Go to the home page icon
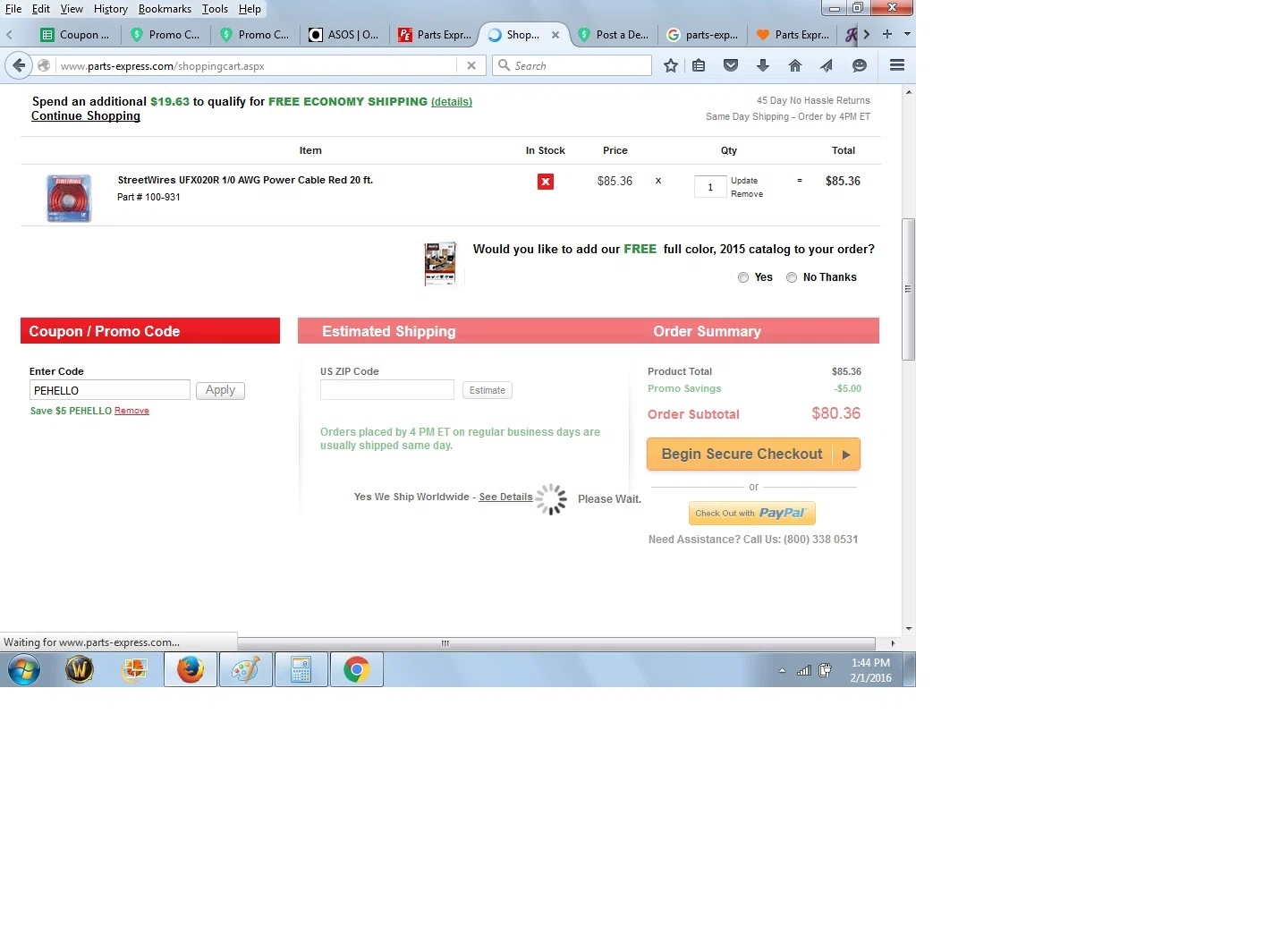 795,65
